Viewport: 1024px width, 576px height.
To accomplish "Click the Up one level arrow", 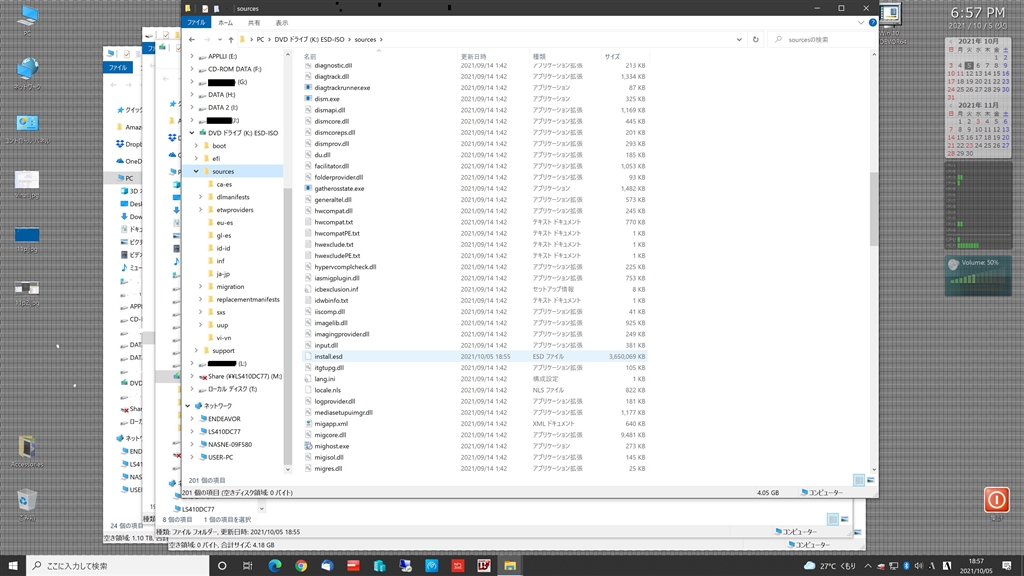I will pyautogui.click(x=231, y=40).
